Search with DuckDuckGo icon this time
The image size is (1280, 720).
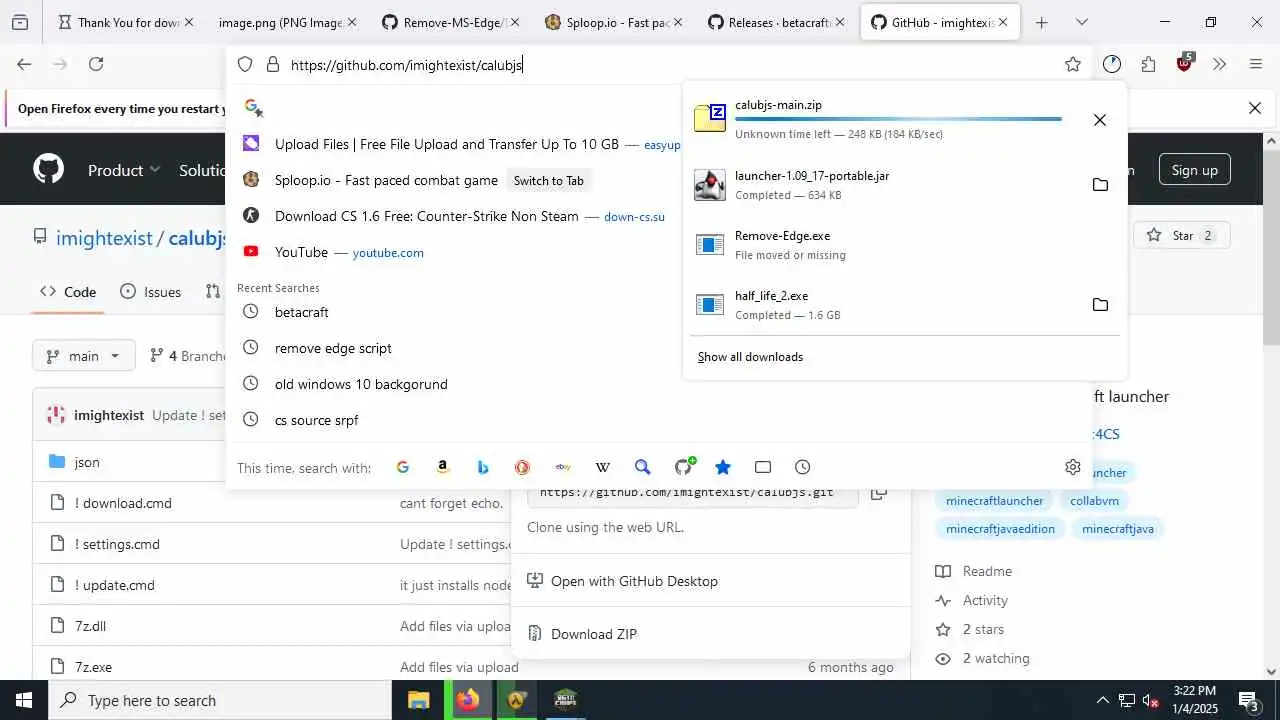(522, 467)
